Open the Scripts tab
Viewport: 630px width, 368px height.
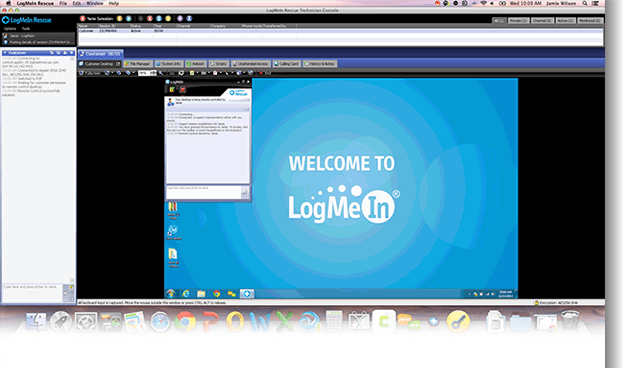tap(219, 64)
